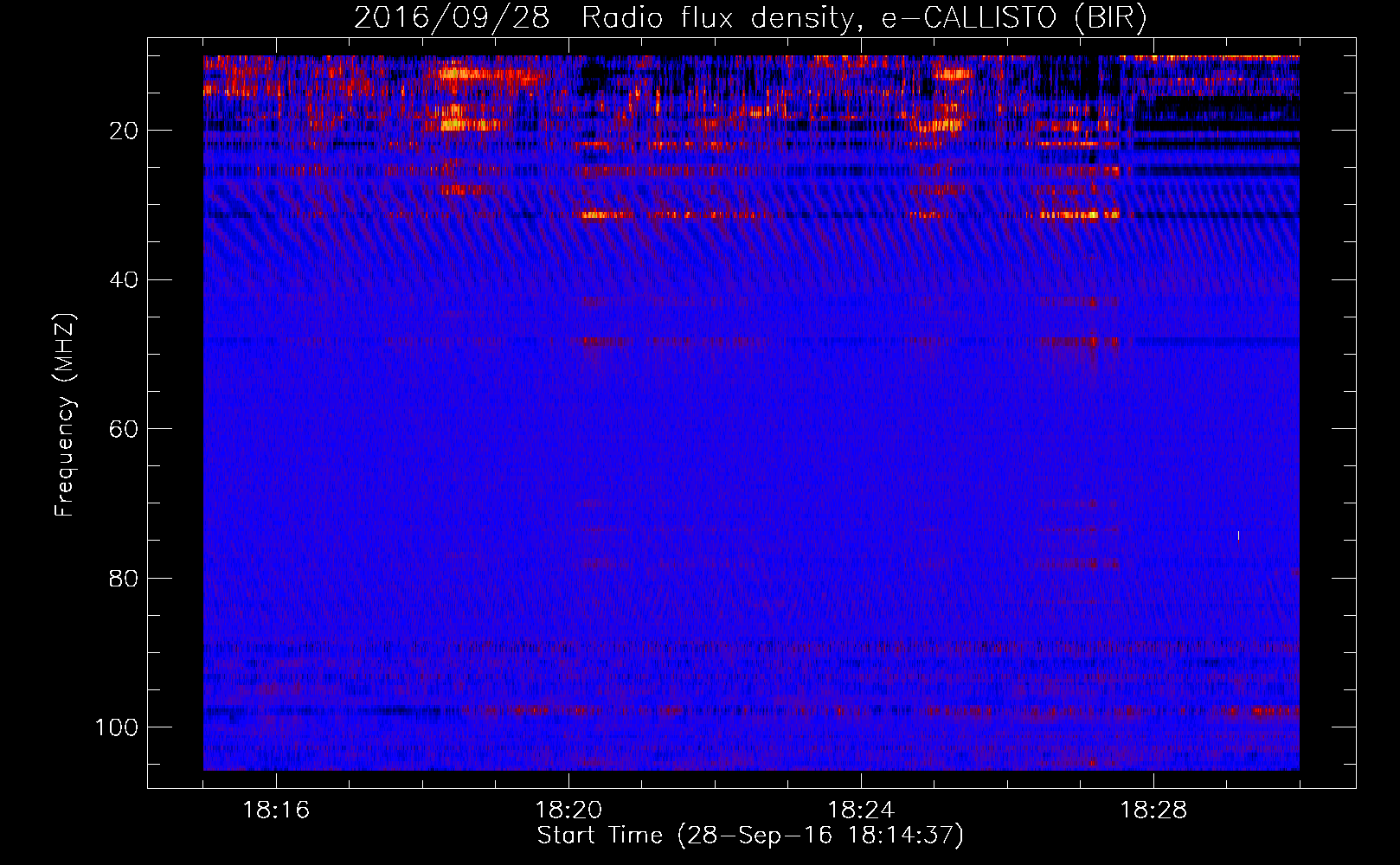Viewport: 1400px width, 865px height.
Task: Click the 60 MHz frequency tick label
Action: 124,429
